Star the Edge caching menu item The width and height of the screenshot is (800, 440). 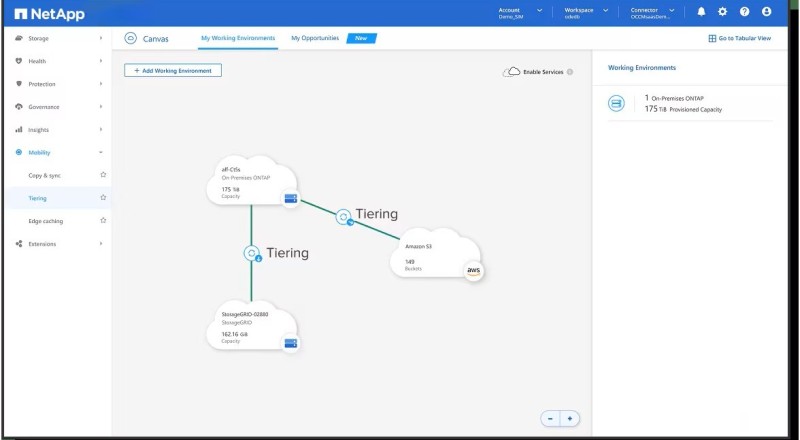(x=102, y=221)
